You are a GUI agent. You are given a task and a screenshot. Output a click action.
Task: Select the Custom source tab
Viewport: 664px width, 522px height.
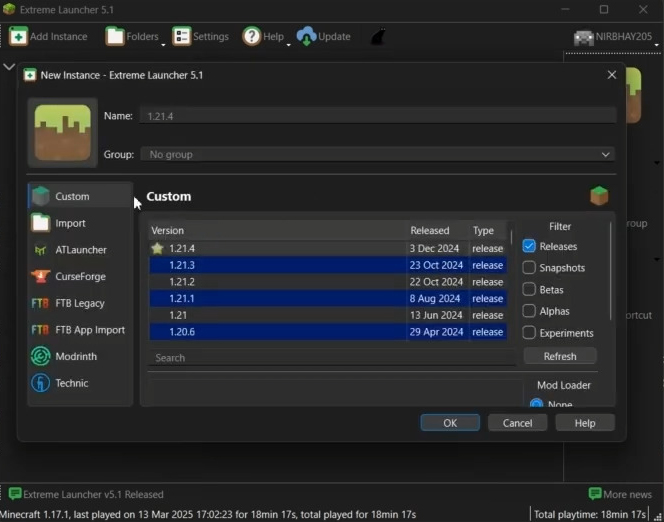pos(80,196)
